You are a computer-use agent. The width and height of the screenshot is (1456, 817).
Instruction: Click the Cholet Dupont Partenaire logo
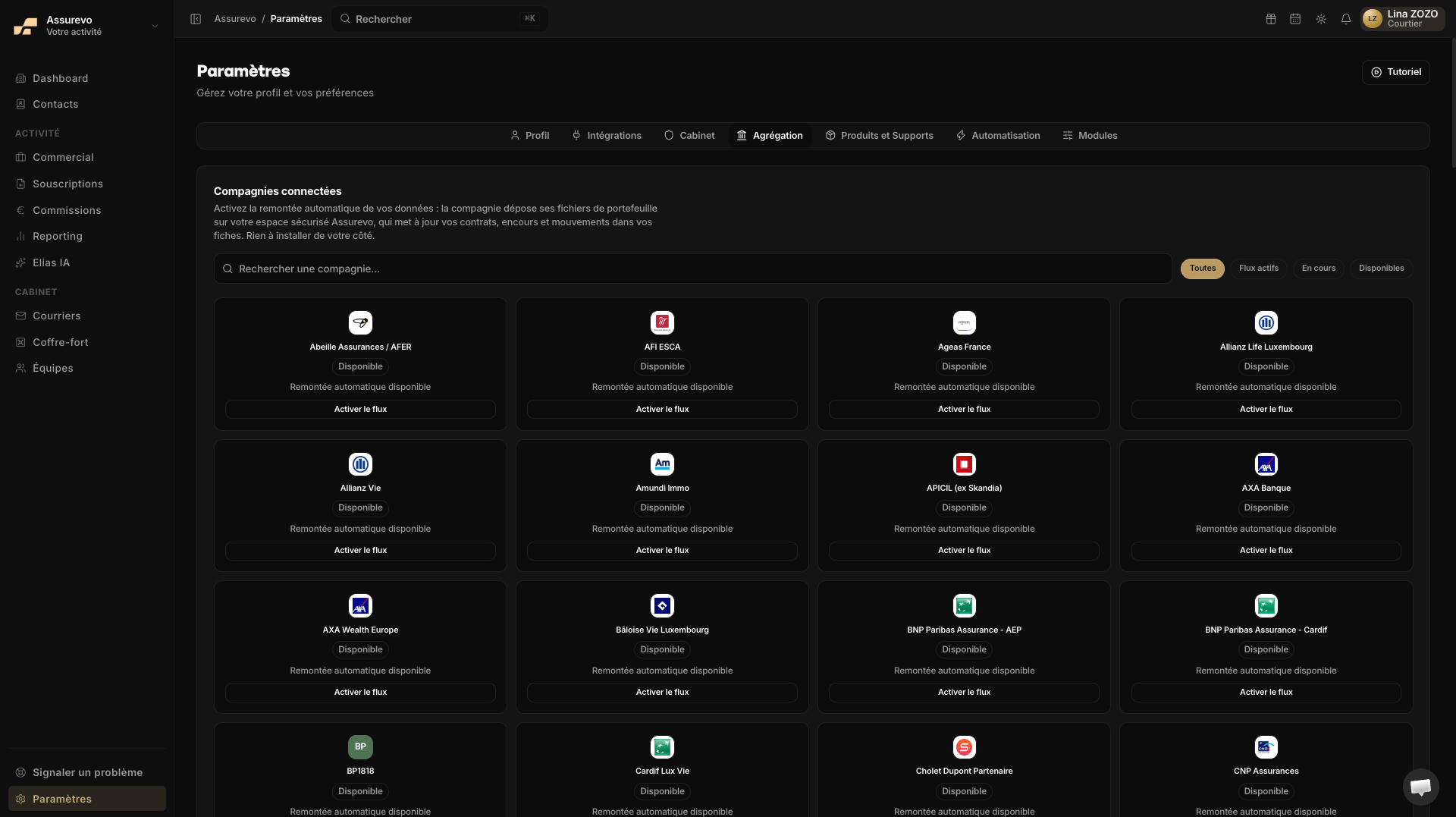964,746
